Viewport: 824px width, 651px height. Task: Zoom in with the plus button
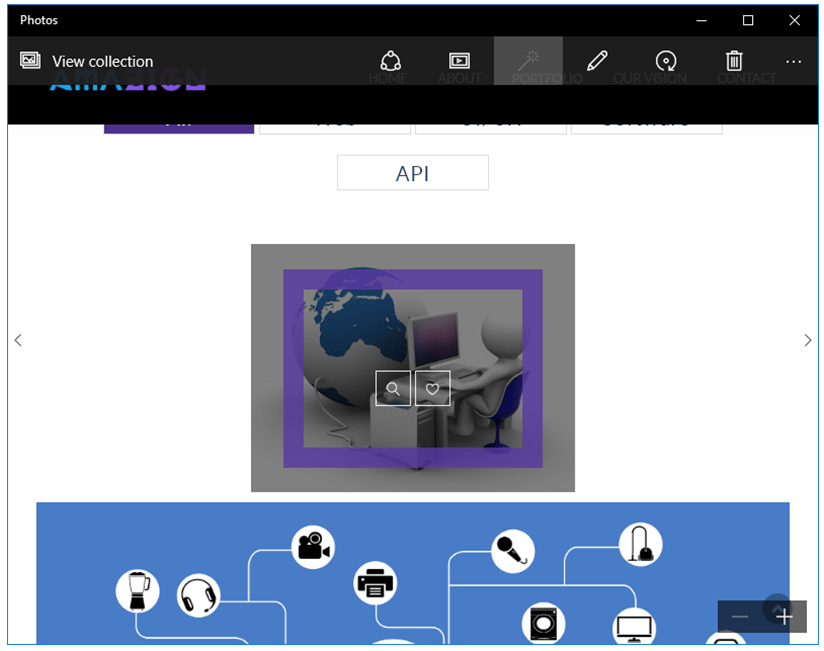coord(784,616)
